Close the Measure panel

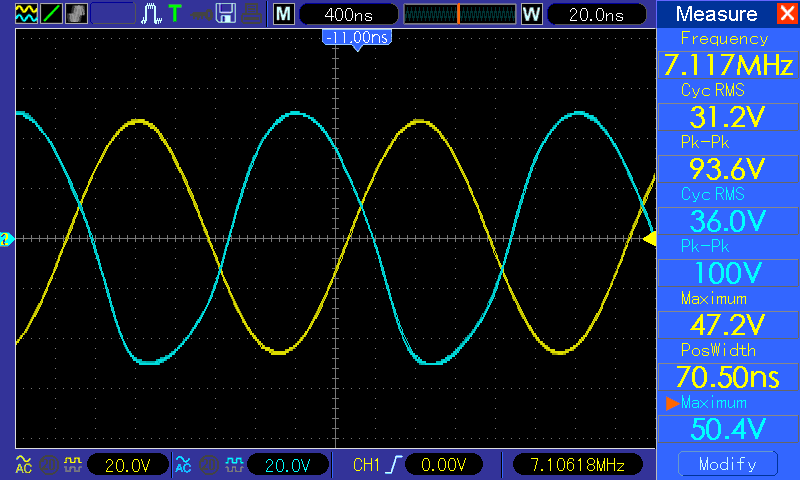[787, 14]
